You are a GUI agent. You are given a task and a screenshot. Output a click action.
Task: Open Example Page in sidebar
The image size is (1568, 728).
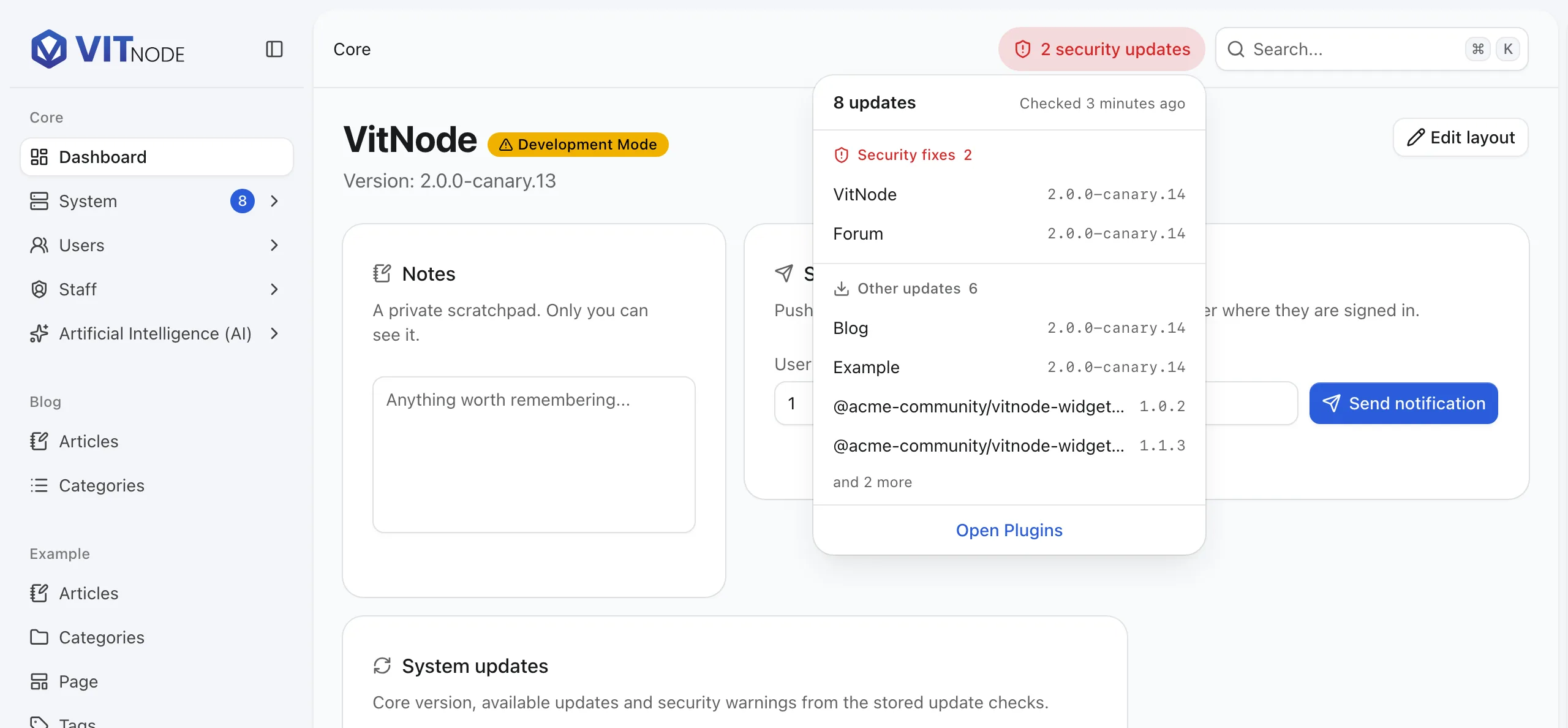[x=157, y=681]
